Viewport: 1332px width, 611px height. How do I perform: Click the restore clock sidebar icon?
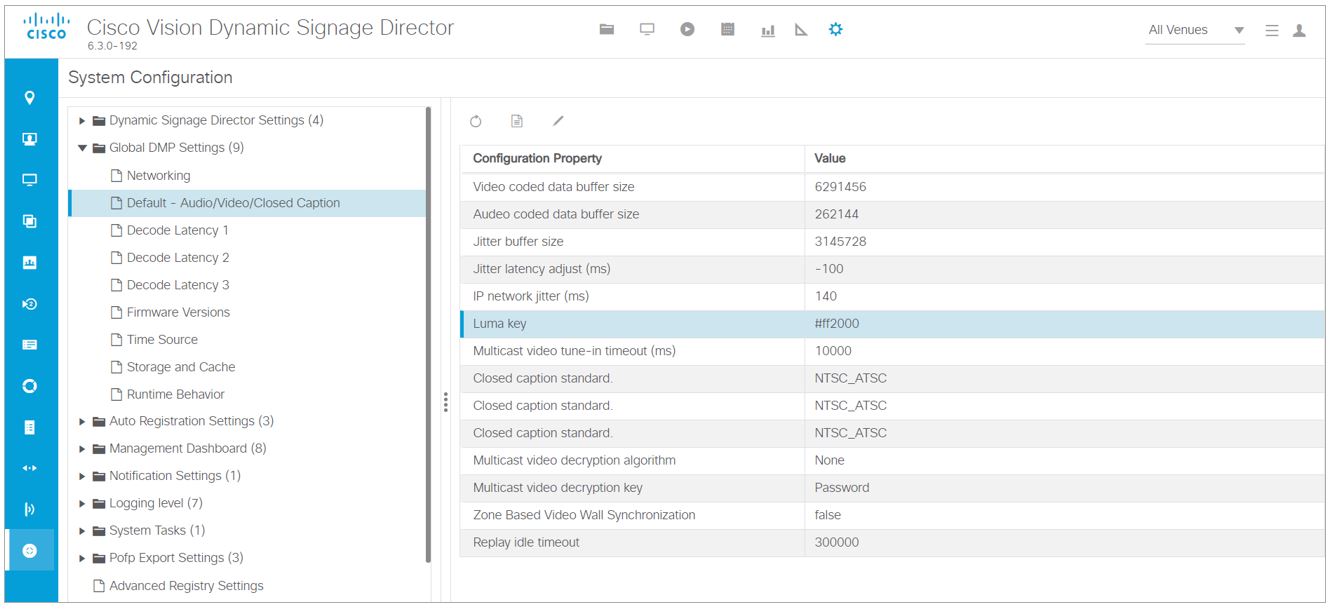pos(30,303)
